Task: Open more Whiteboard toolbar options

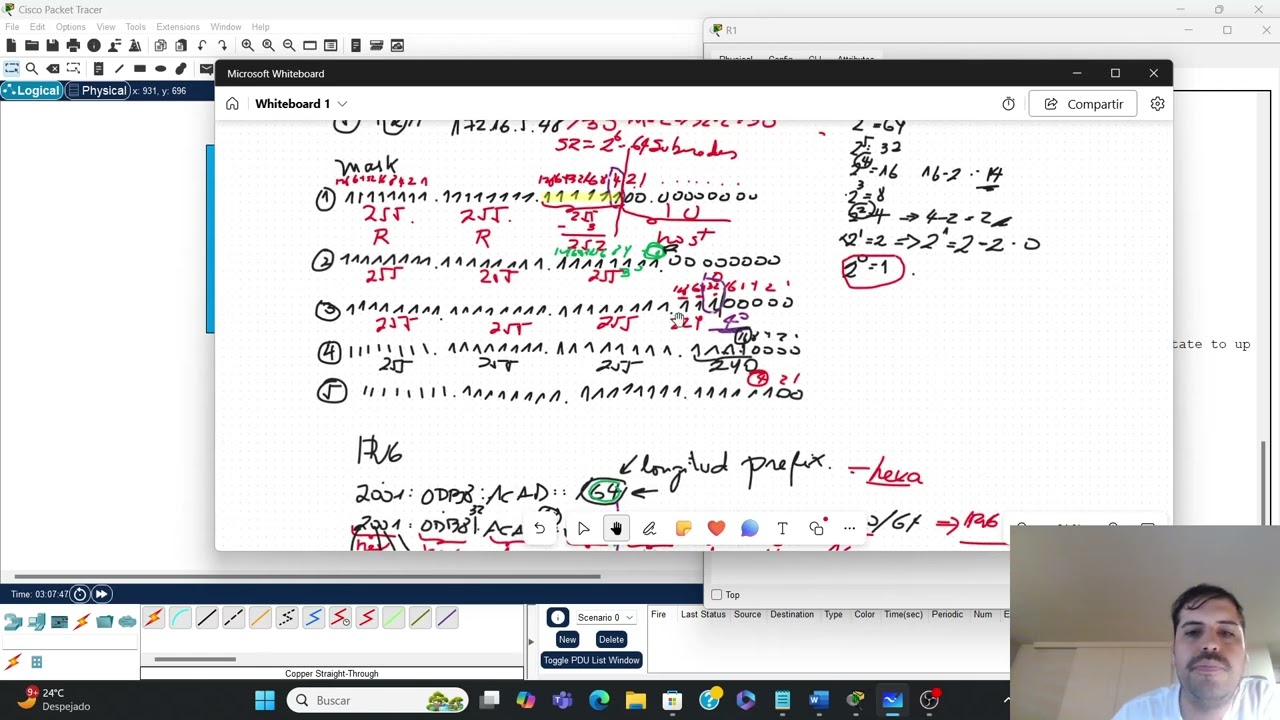Action: (x=849, y=528)
